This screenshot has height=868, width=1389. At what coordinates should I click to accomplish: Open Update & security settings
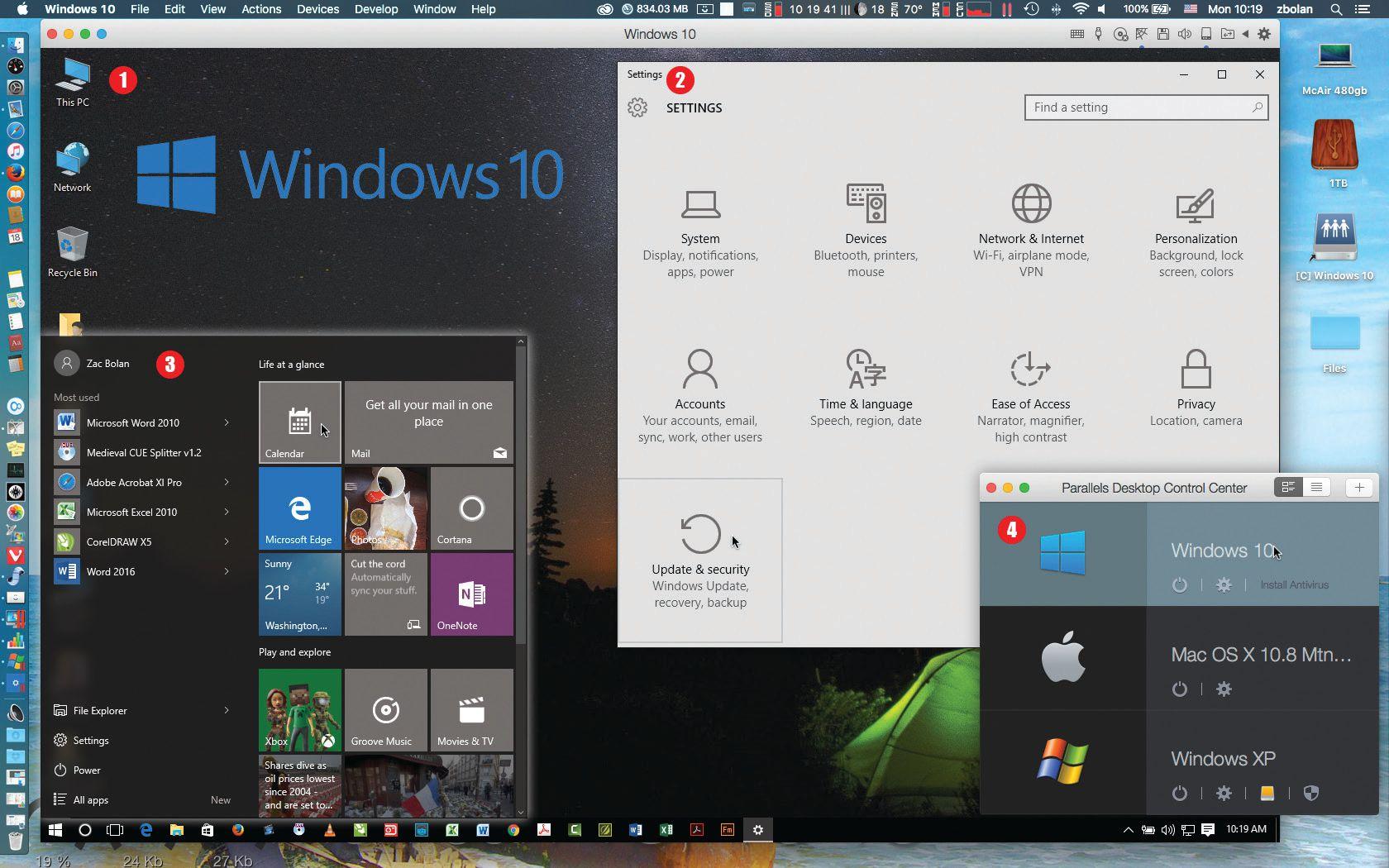[700, 560]
